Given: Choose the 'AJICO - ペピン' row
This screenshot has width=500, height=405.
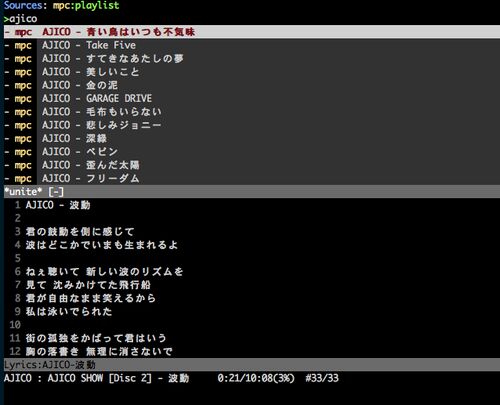Looking at the screenshot, I should tap(252, 152).
